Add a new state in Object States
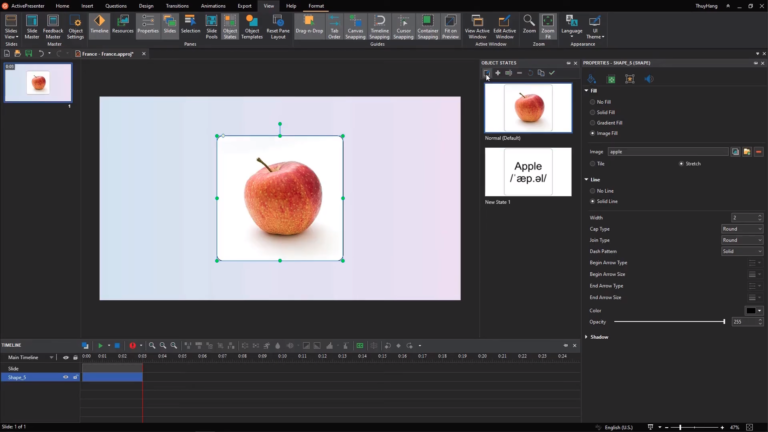The height and width of the screenshot is (432, 768). pos(498,73)
